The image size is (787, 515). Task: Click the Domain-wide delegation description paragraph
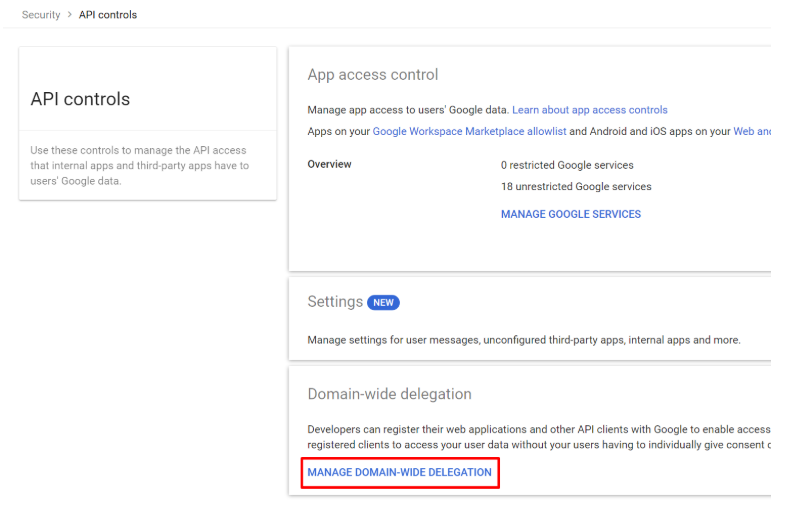(538, 437)
